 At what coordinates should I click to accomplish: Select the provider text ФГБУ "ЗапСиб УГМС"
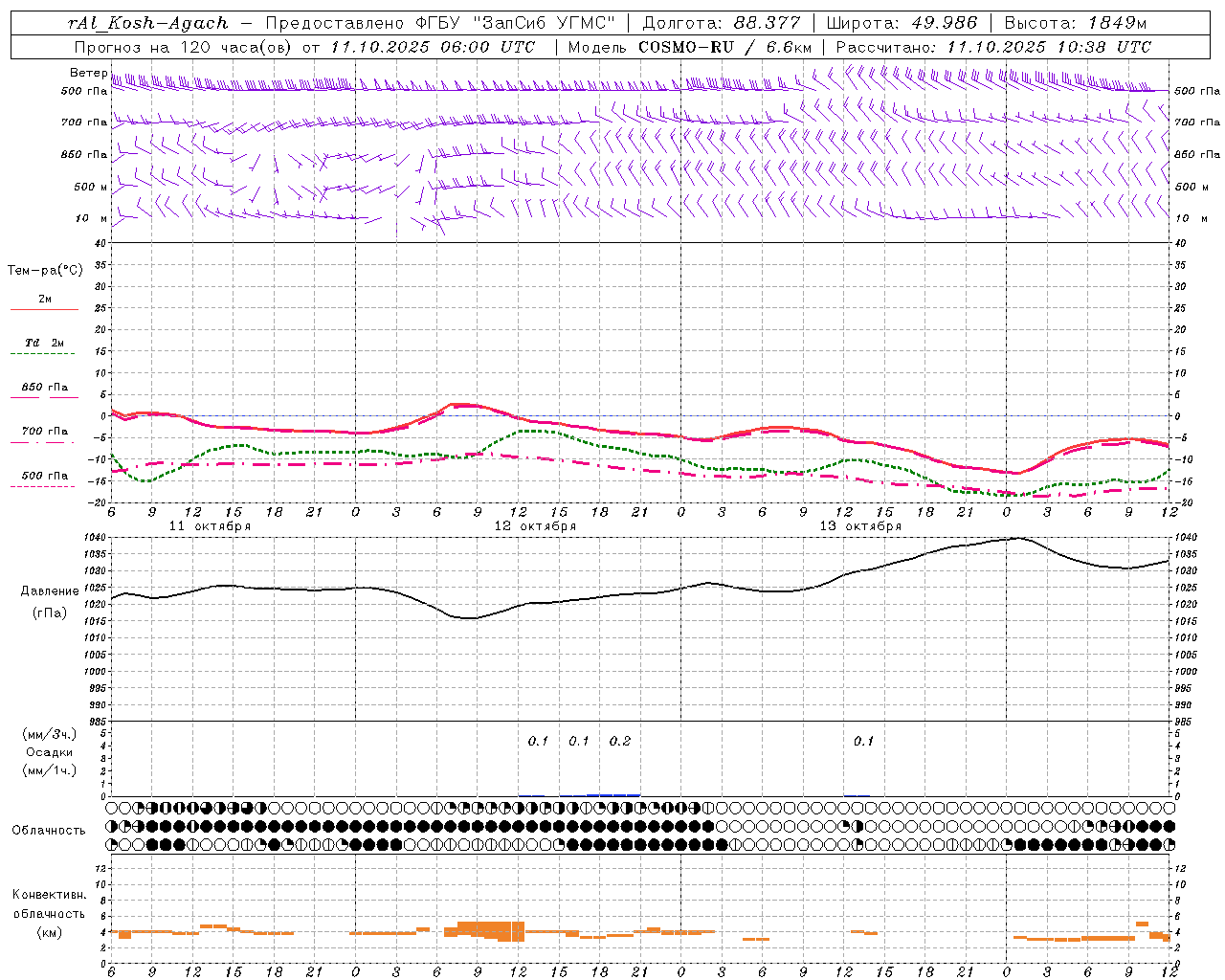pyautogui.click(x=516, y=23)
